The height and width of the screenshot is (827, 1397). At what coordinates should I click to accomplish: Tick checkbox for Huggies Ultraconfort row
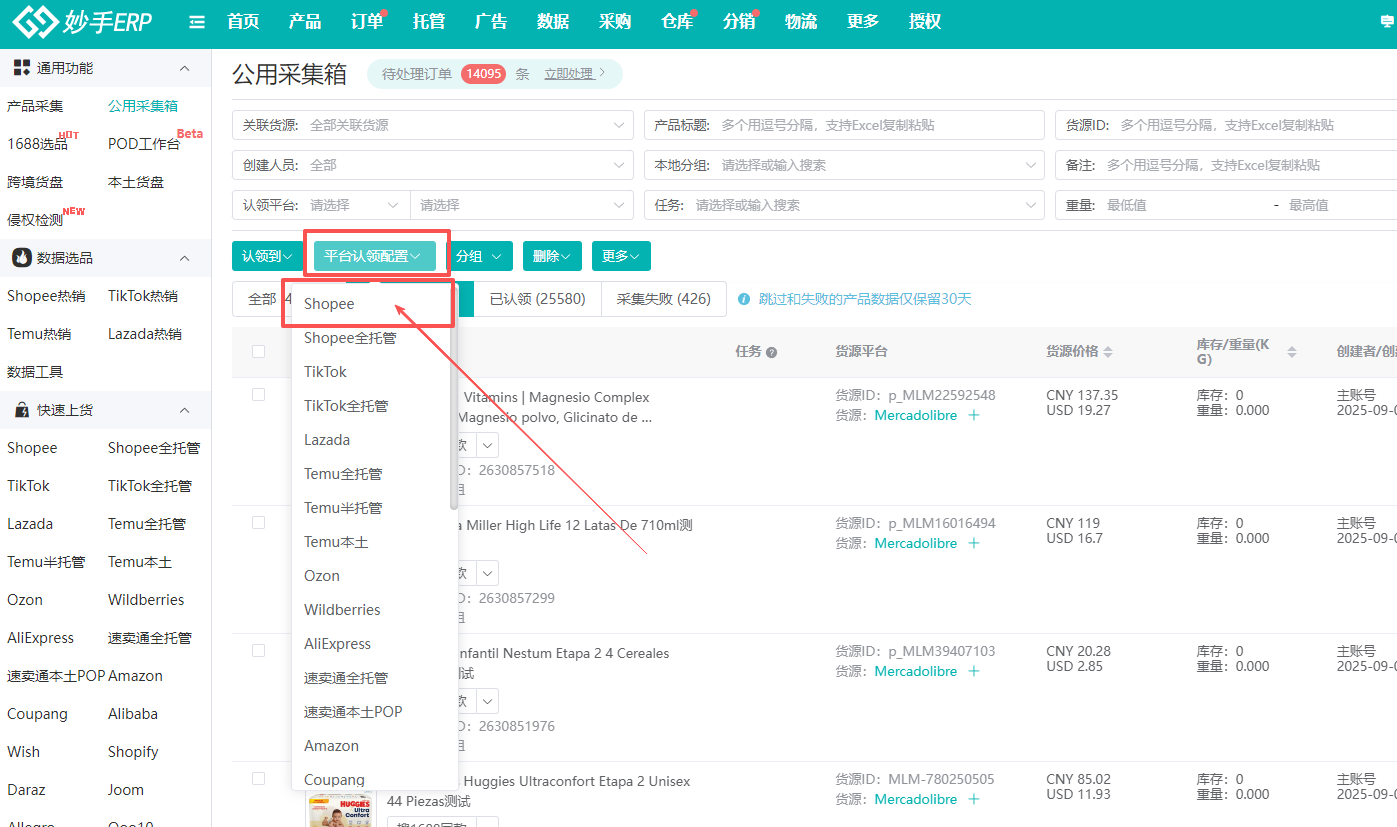coord(259,778)
